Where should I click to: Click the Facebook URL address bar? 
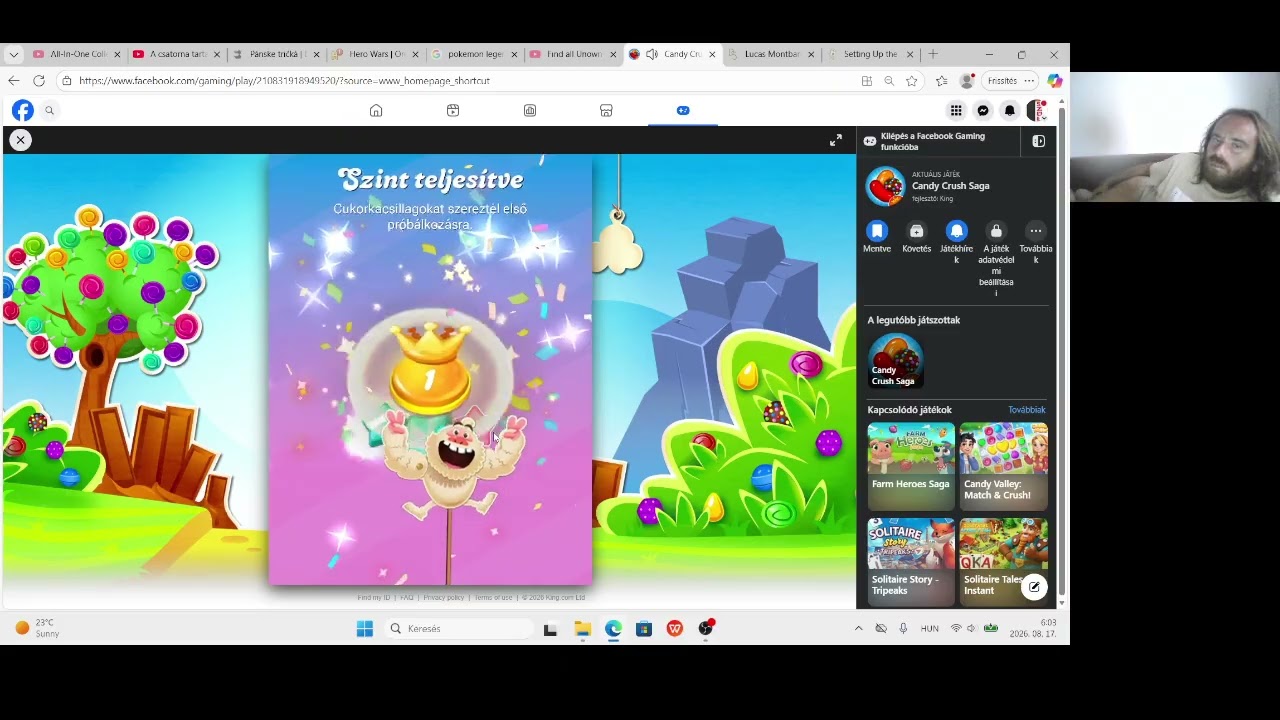coord(460,81)
